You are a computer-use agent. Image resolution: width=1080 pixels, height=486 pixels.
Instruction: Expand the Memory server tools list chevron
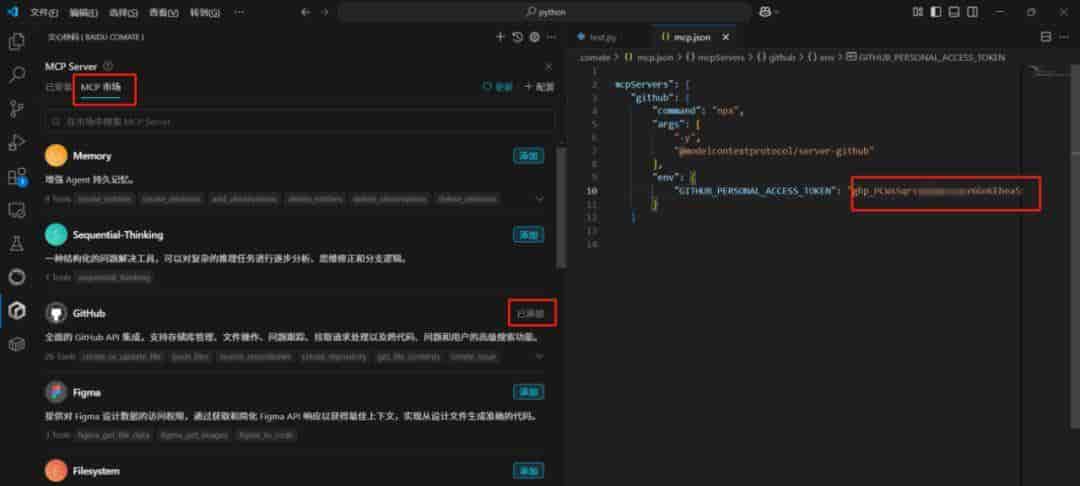click(539, 198)
